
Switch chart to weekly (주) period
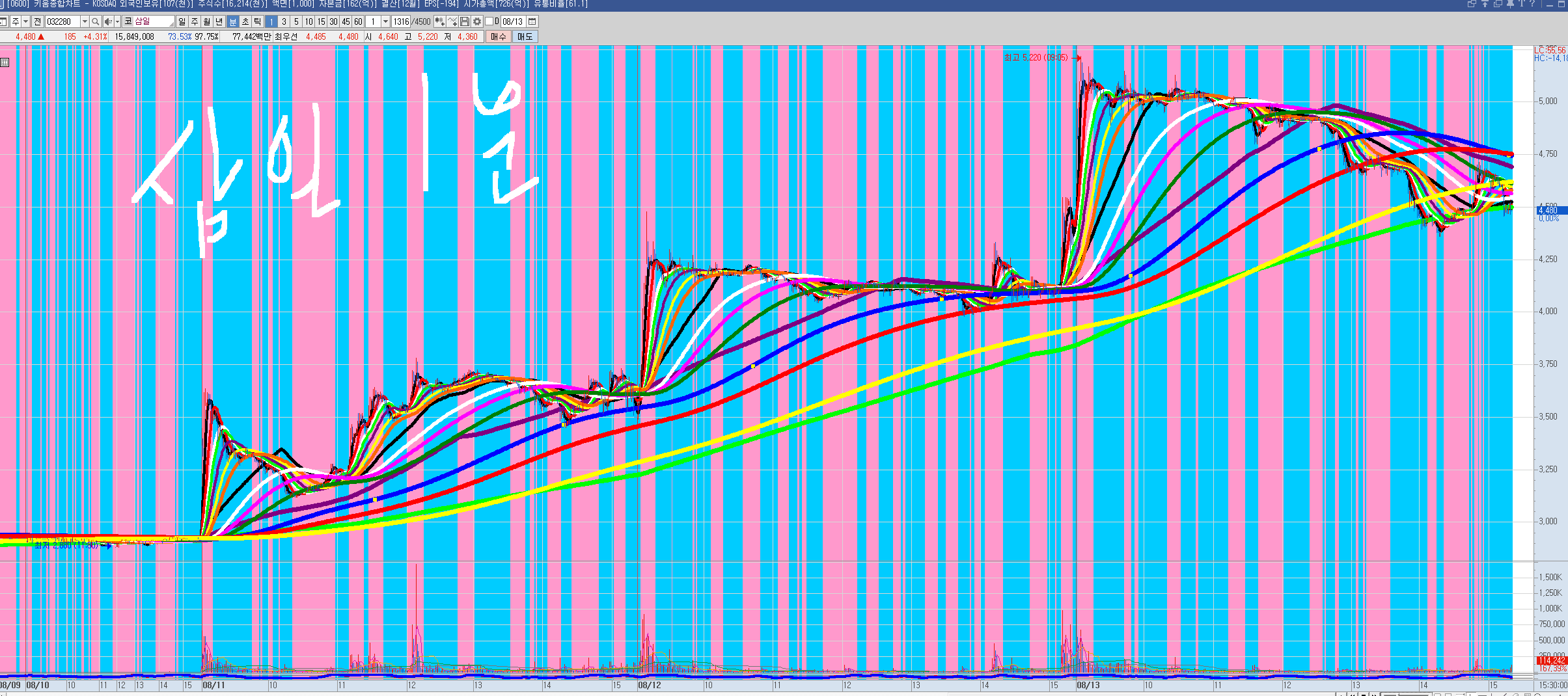194,21
